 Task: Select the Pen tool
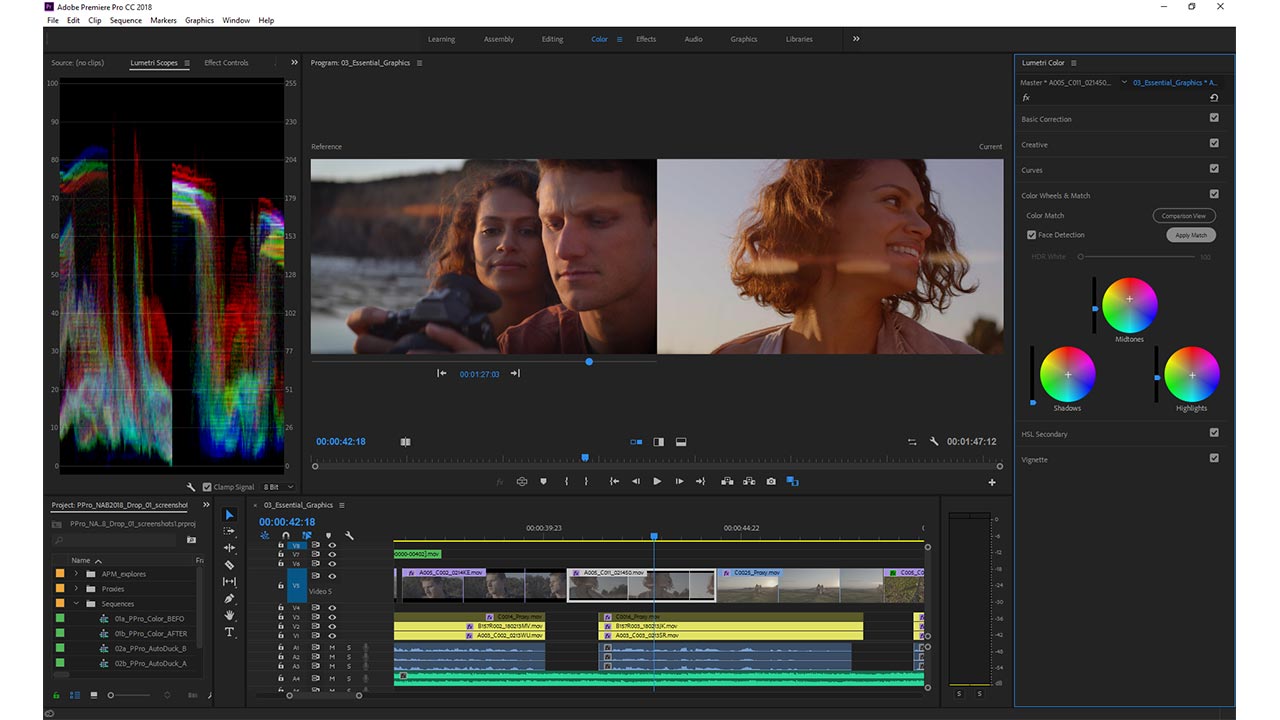tap(229, 598)
